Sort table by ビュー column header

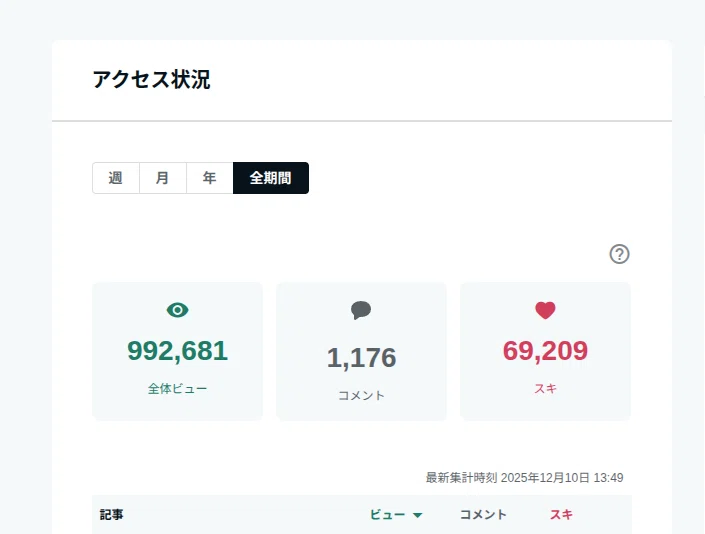[x=388, y=515]
